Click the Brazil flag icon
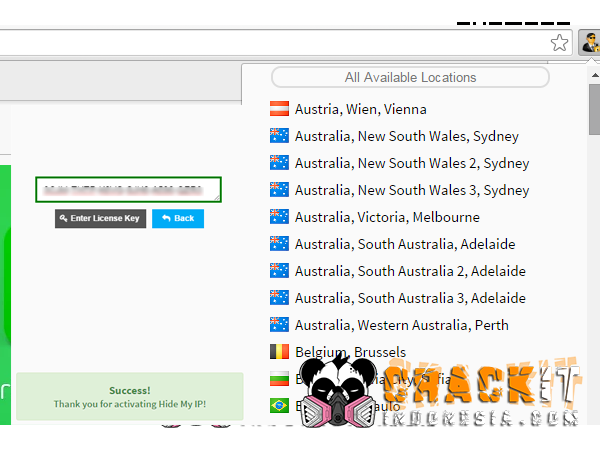600x450 pixels. point(279,406)
